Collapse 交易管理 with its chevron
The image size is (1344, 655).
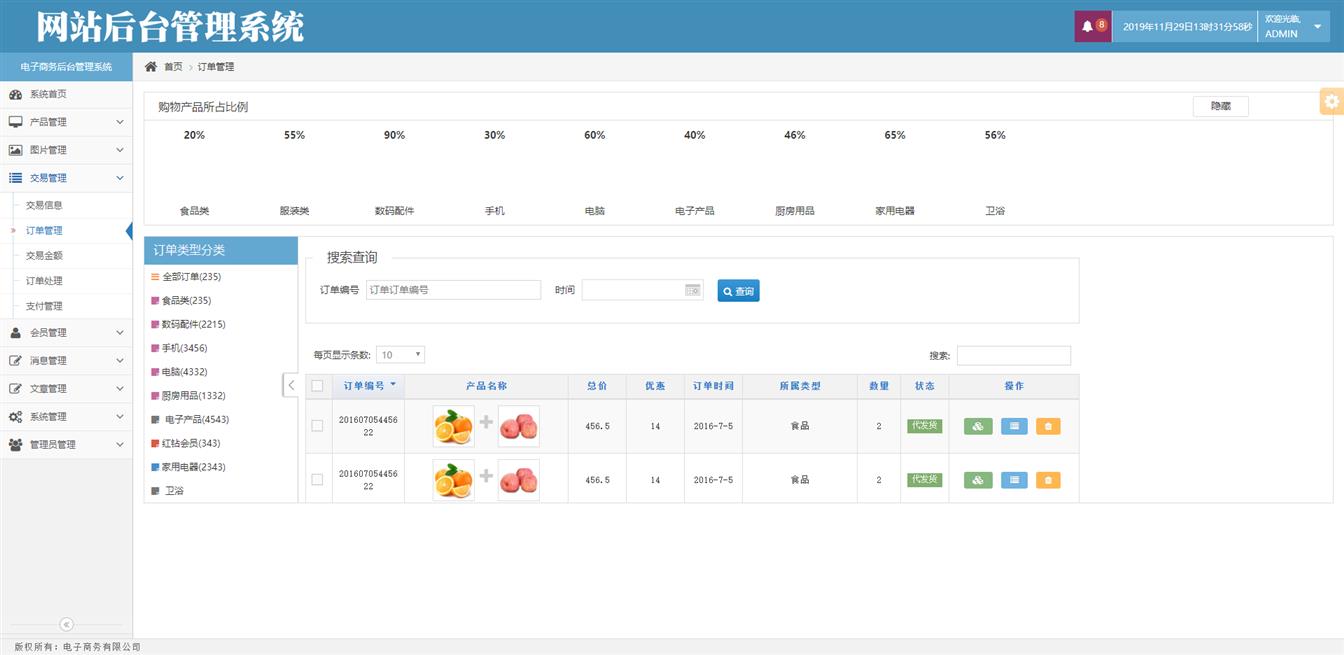[120, 178]
